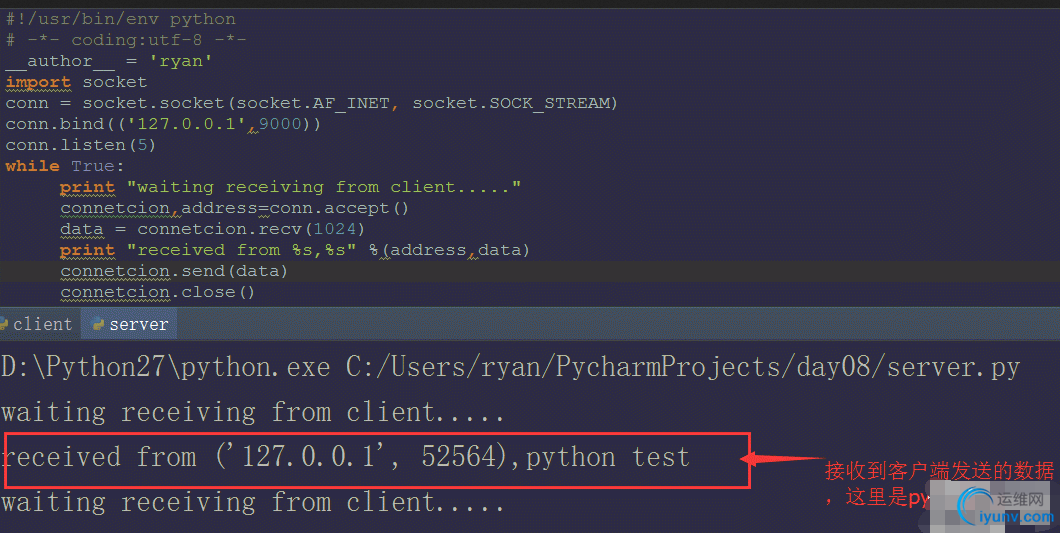The height and width of the screenshot is (533, 1060).
Task: Click the Python icon on client tab
Action: (4, 324)
